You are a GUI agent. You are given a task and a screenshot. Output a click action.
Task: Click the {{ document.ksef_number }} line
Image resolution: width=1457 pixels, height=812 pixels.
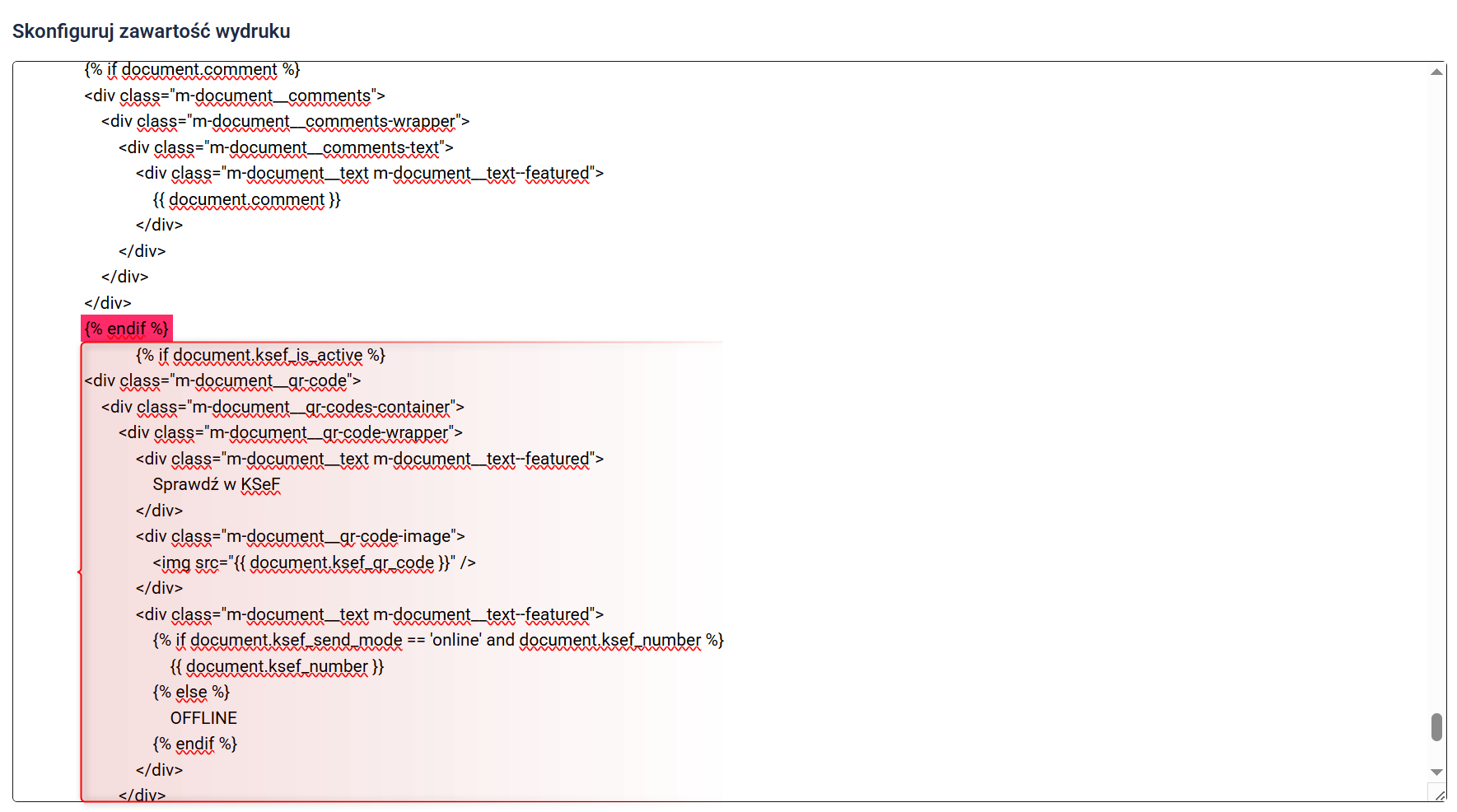(x=277, y=666)
